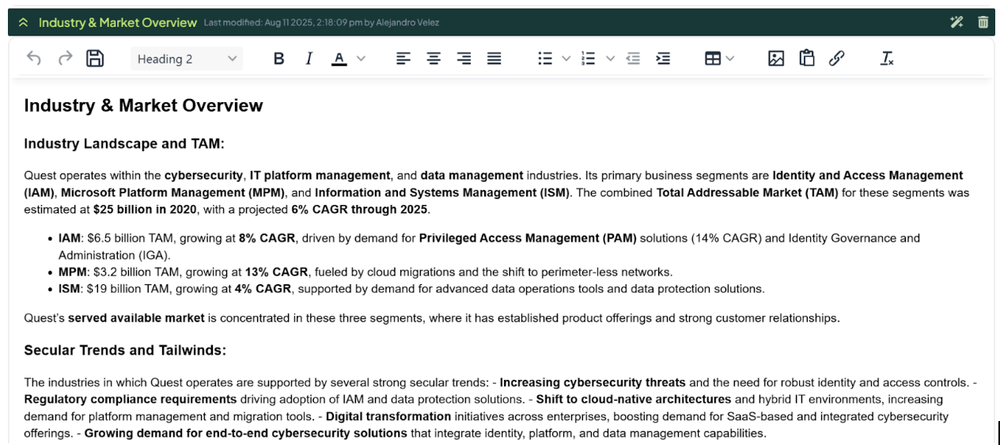Toggle bold formatting
The width and height of the screenshot is (1000, 445).
[279, 59]
